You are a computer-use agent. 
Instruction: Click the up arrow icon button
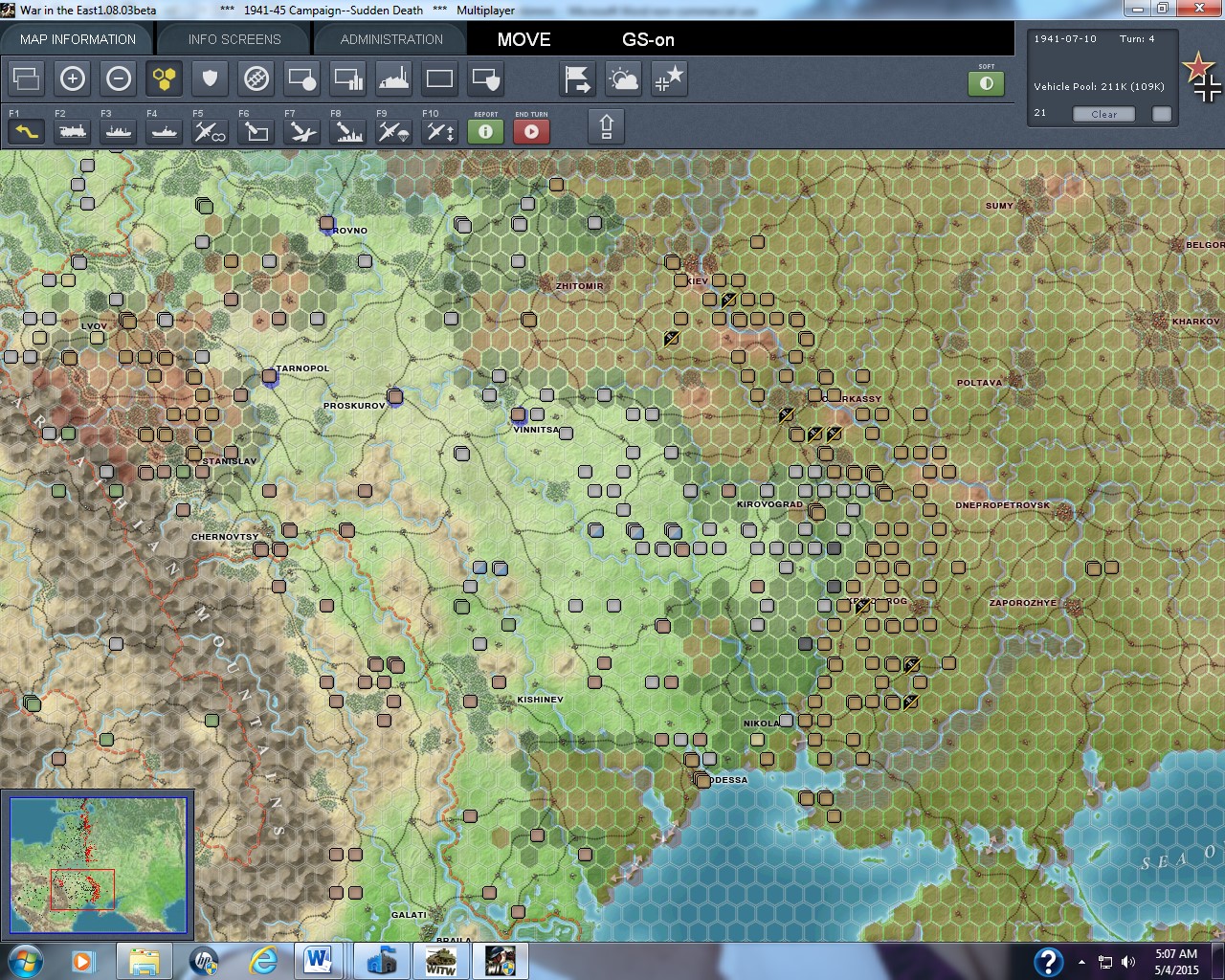click(607, 126)
